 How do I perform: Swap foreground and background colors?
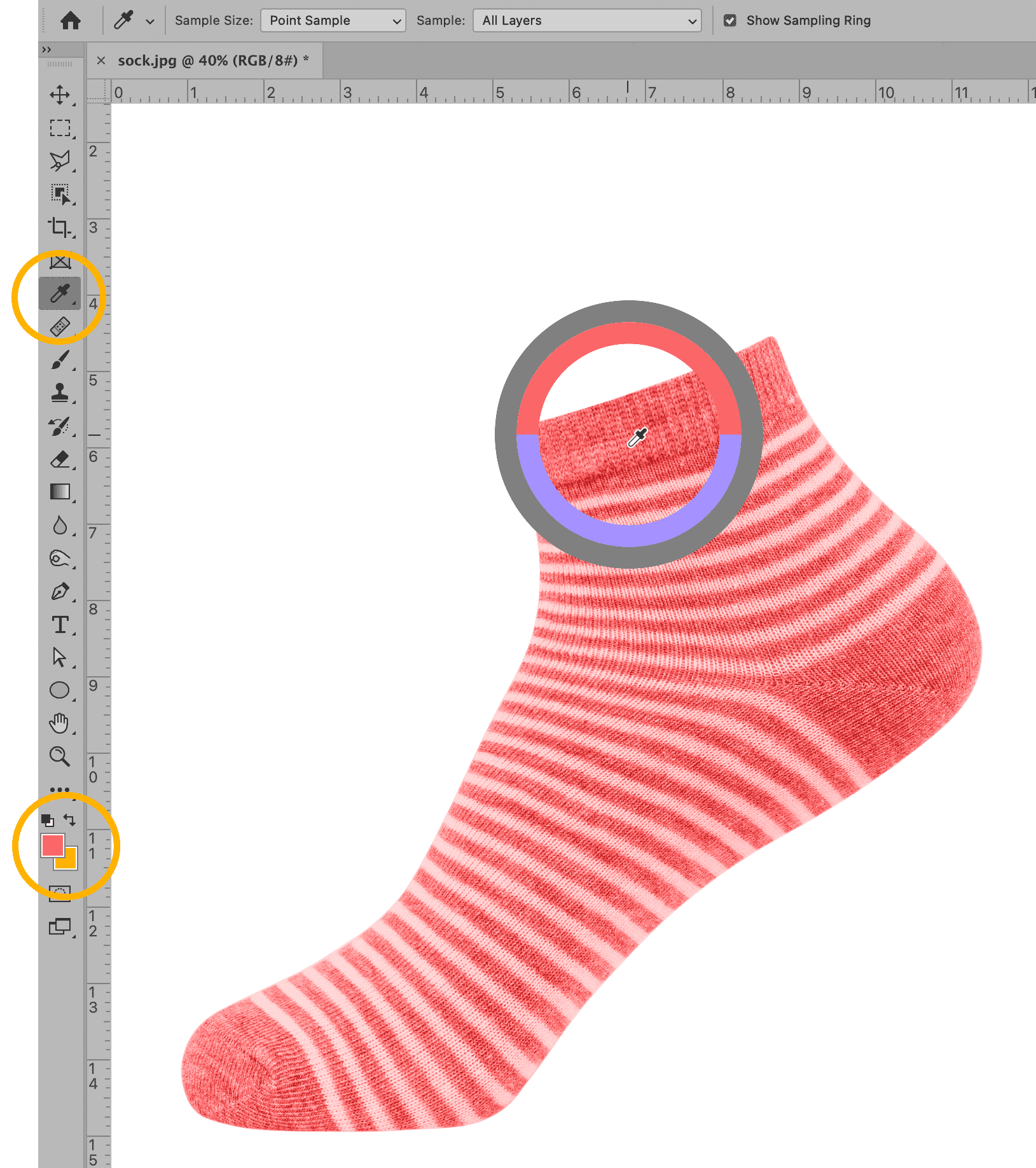70,820
